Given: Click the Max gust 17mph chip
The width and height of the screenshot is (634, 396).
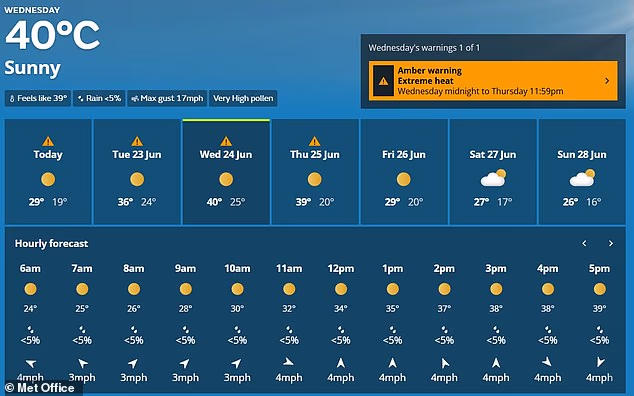Looking at the screenshot, I should 167,98.
